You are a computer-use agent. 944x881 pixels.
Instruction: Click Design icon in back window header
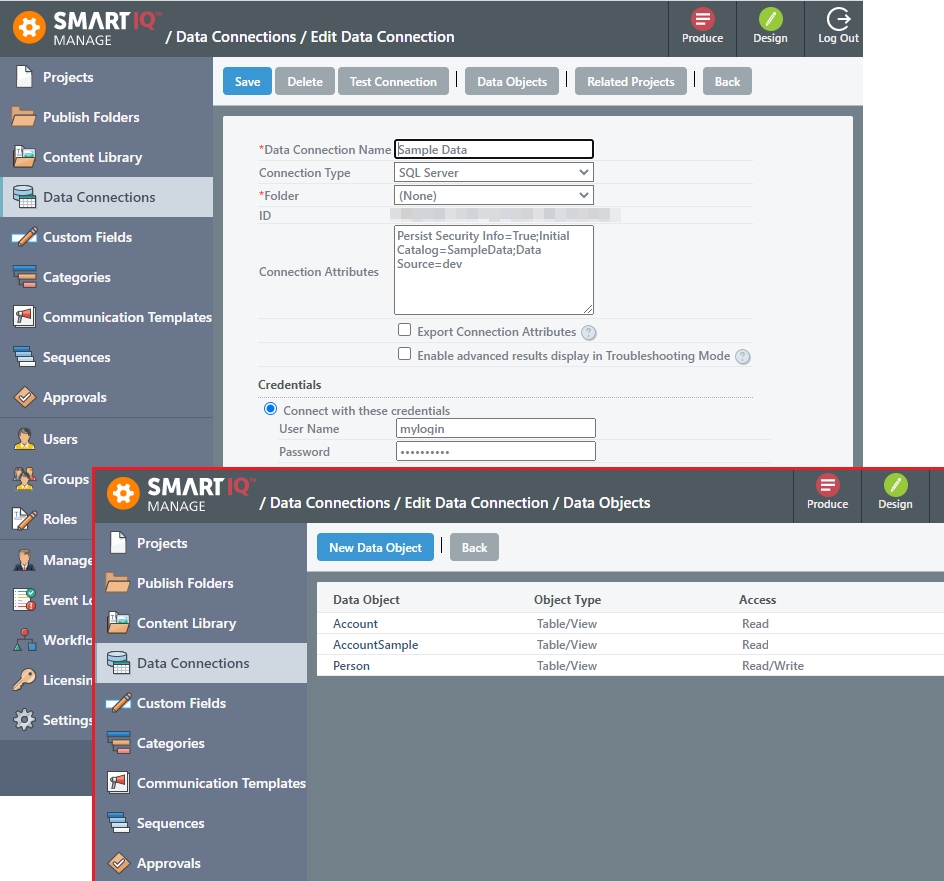click(x=770, y=19)
